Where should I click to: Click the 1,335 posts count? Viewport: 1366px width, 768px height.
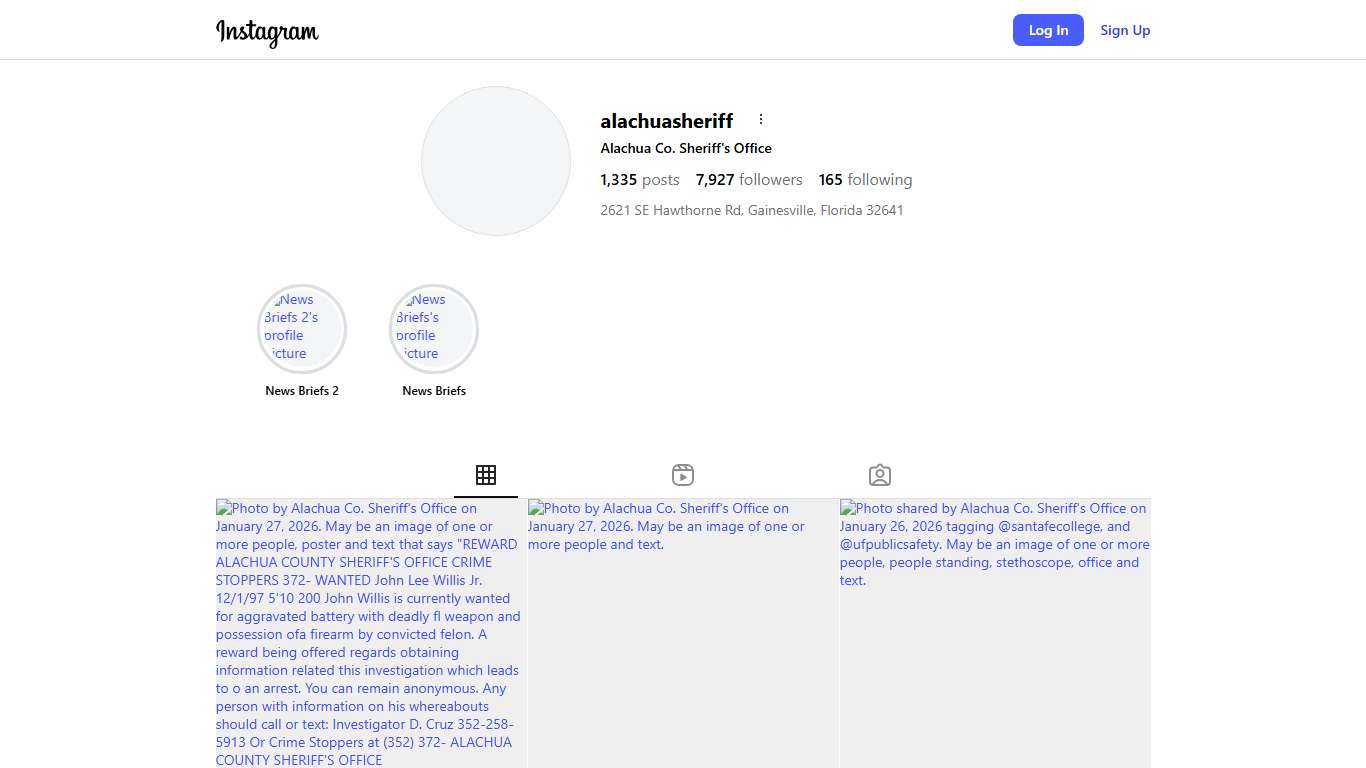click(x=640, y=180)
